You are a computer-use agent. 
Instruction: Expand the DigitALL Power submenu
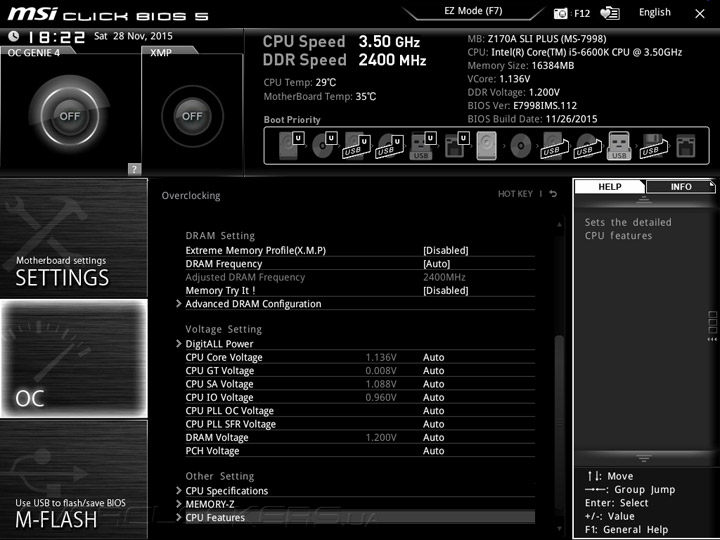click(219, 344)
